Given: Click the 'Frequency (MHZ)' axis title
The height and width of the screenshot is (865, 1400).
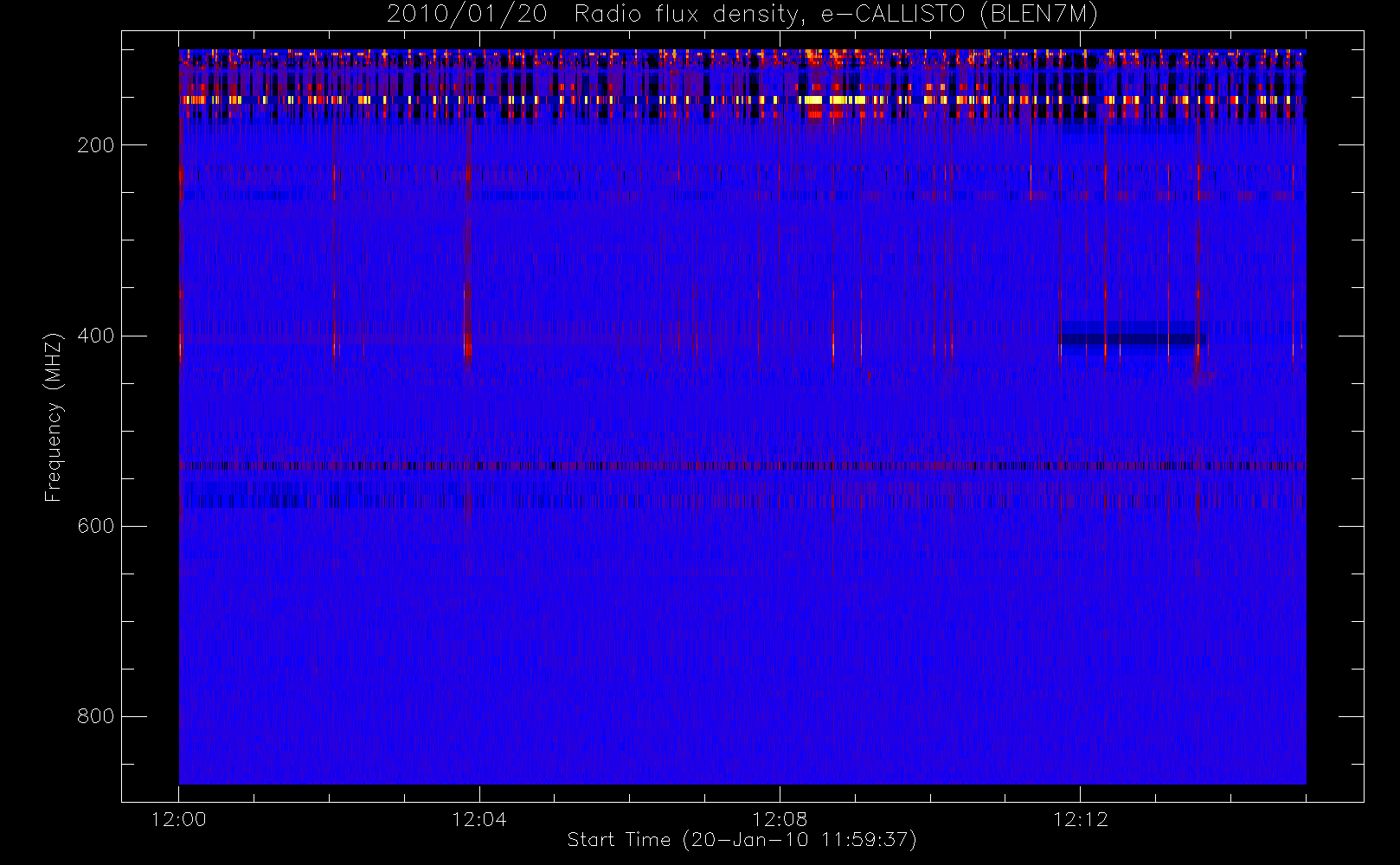Looking at the screenshot, I should point(54,417).
